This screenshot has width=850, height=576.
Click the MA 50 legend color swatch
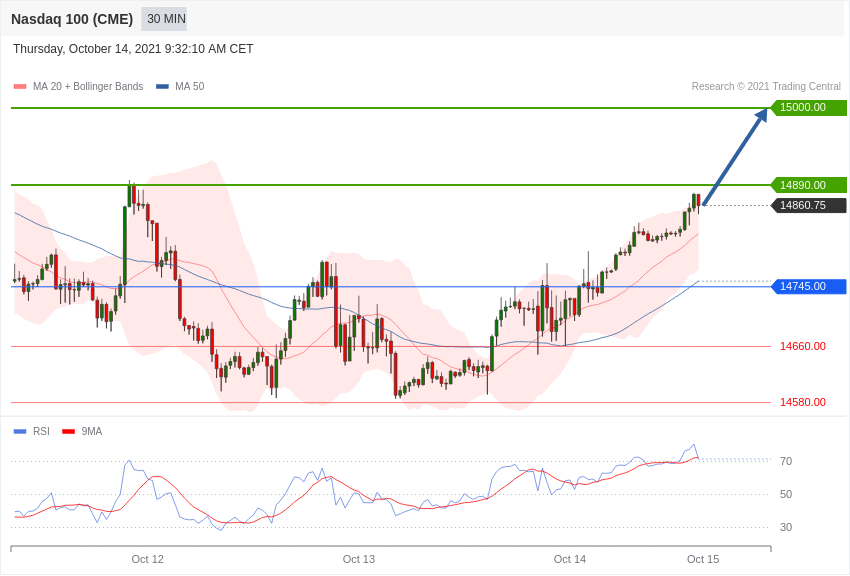[162, 87]
